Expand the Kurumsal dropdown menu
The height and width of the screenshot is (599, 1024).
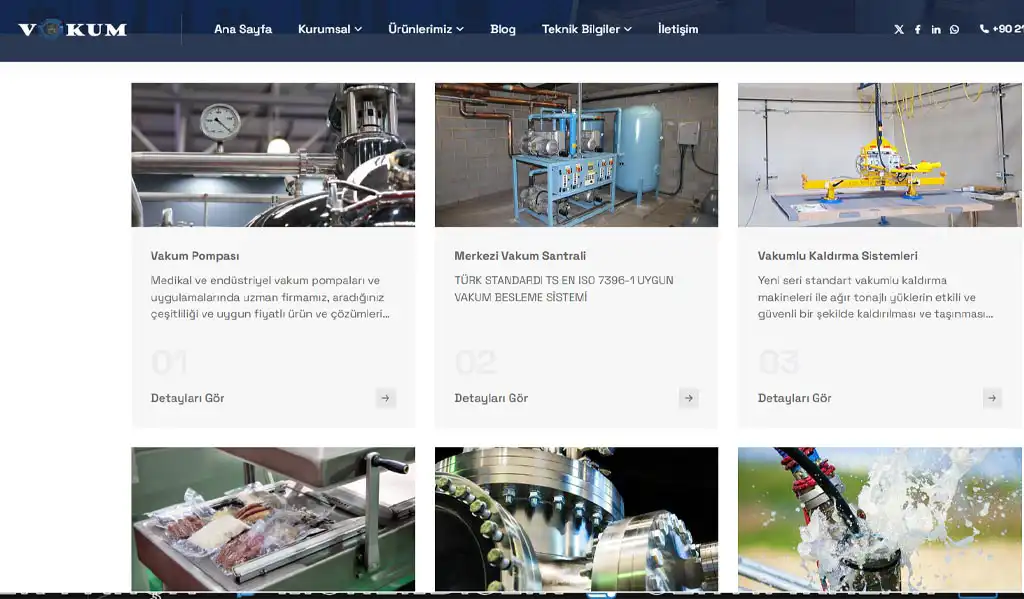330,29
